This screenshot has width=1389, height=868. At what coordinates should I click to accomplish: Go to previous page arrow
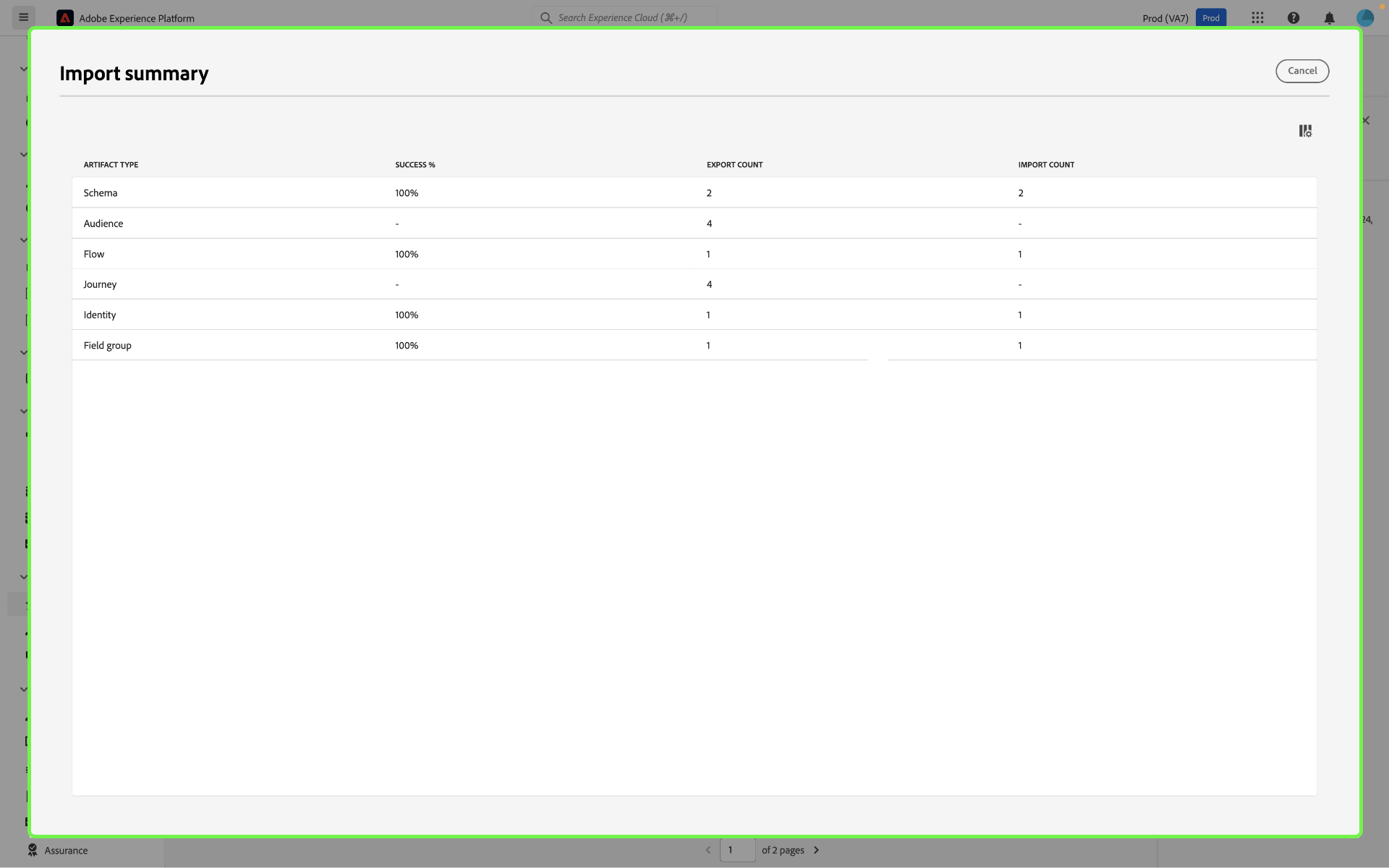click(x=708, y=850)
